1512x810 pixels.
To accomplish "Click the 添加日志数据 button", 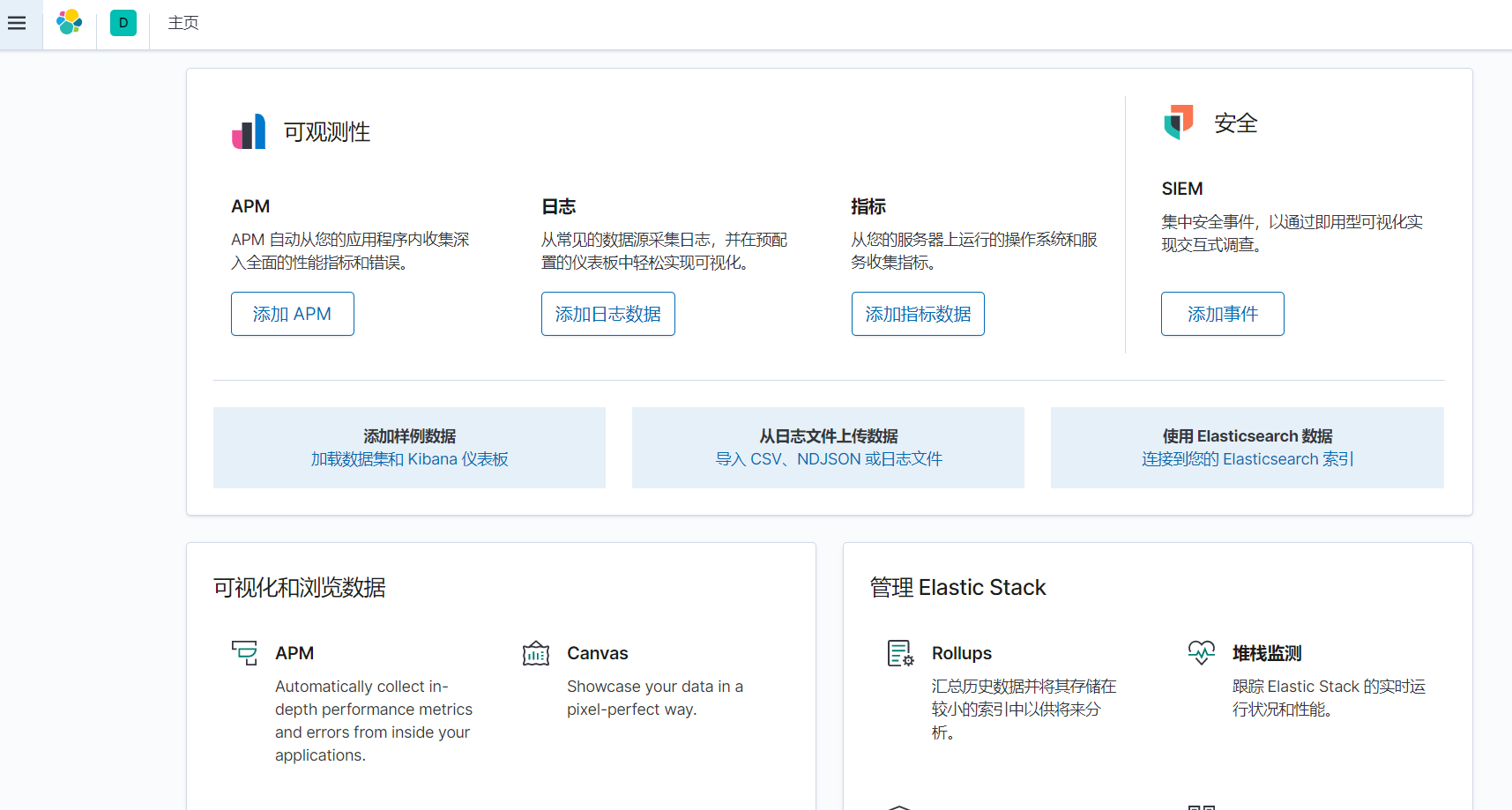I will 608,314.
